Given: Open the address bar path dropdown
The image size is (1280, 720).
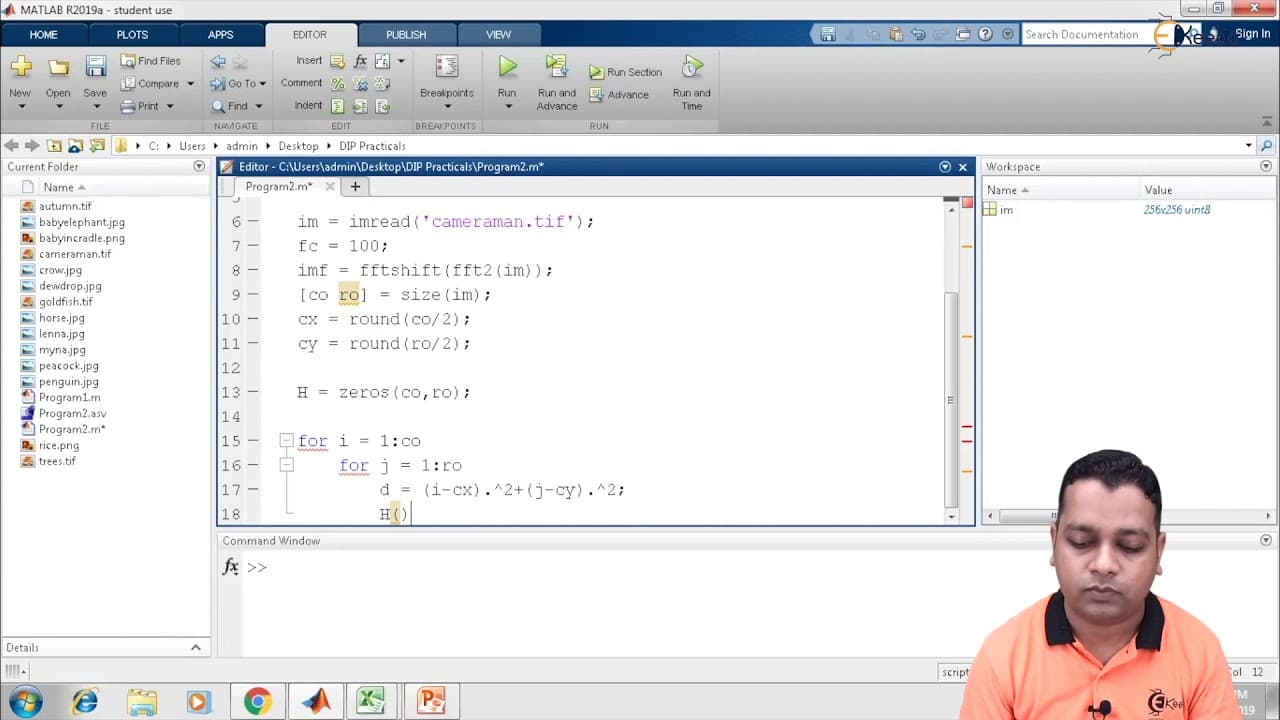Looking at the screenshot, I should 1248,146.
